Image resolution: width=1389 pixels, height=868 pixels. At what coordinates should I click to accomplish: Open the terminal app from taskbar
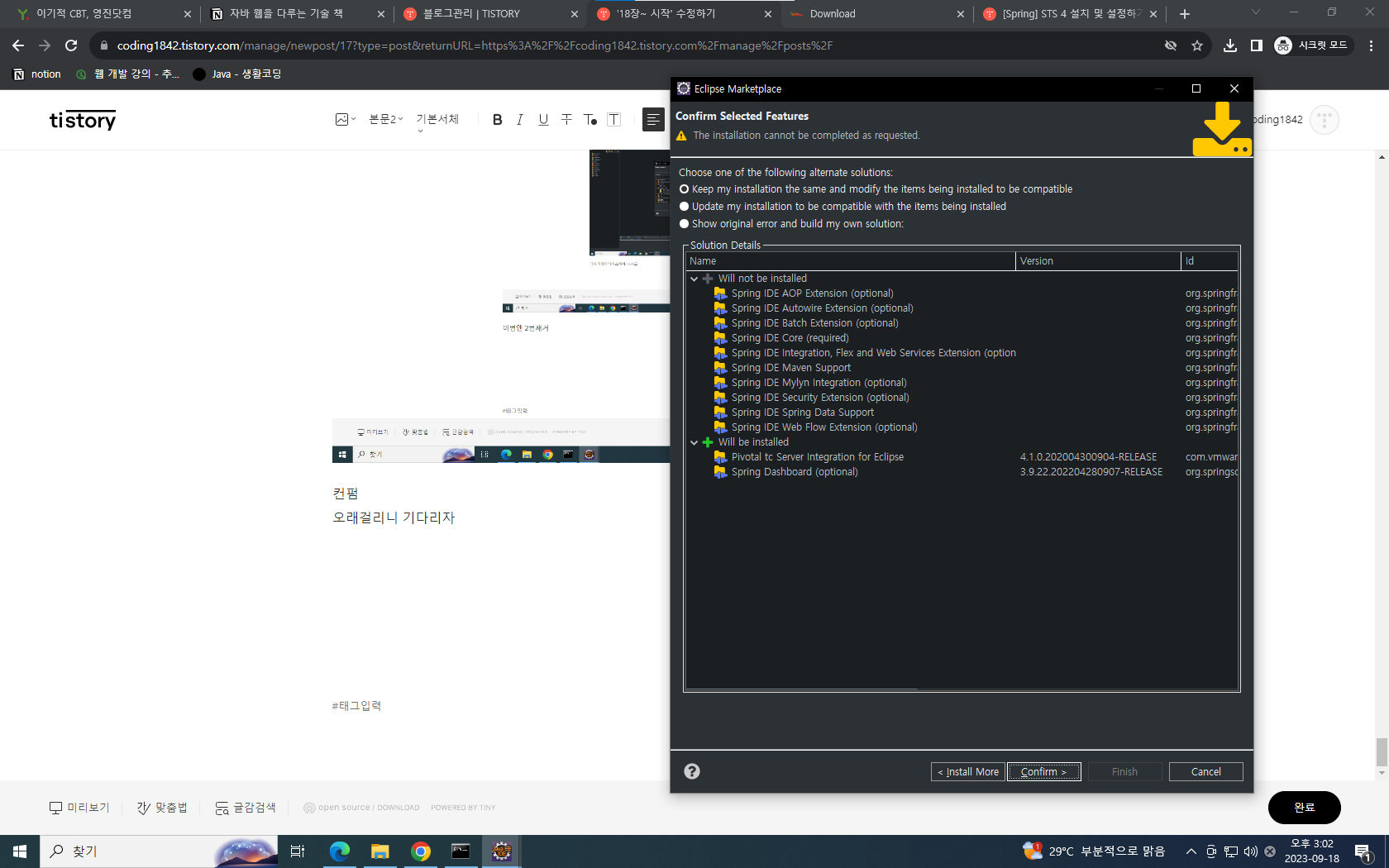point(461,851)
